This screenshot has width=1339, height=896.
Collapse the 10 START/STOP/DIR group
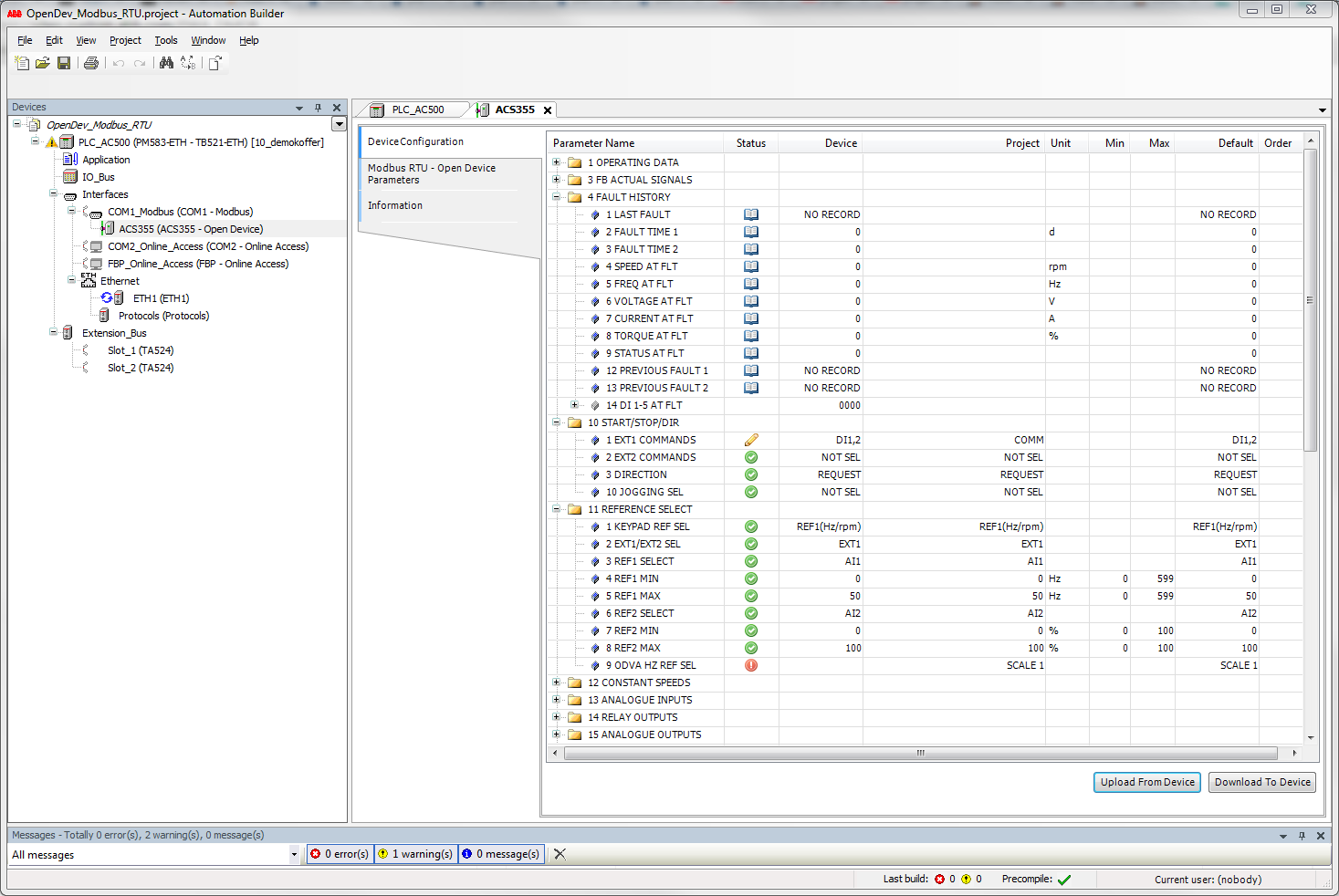click(557, 422)
